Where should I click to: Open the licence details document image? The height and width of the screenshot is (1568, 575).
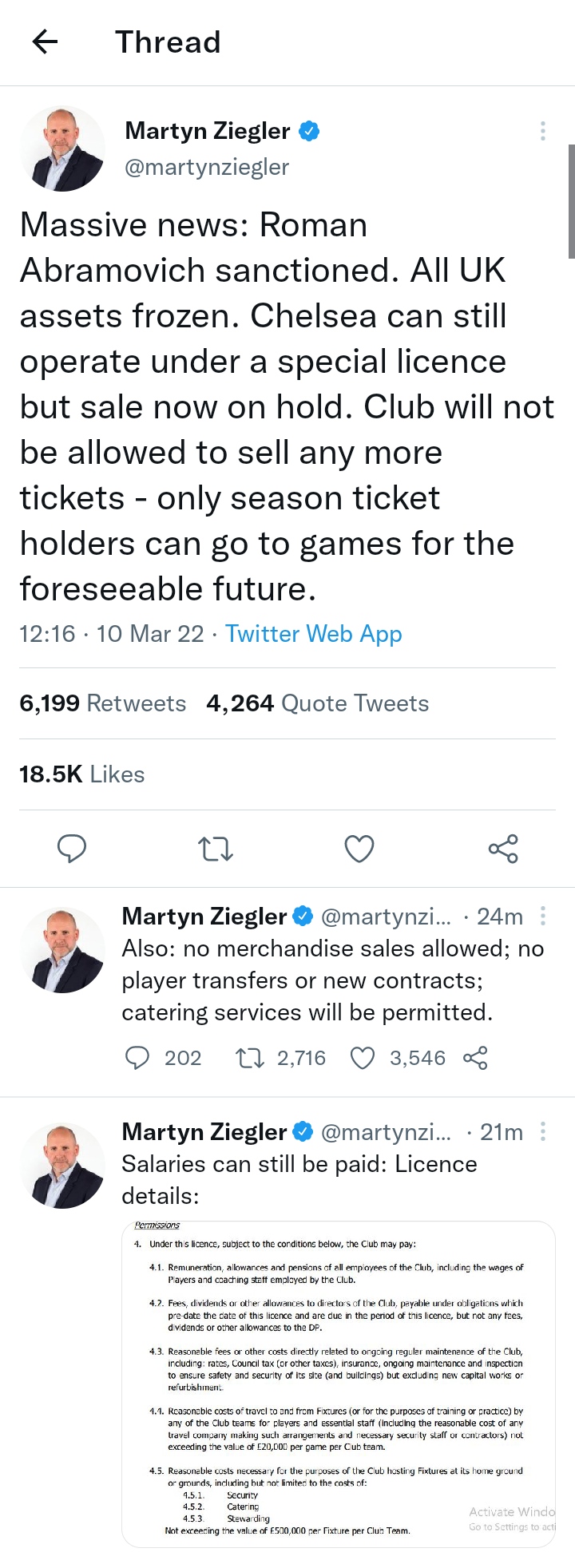tap(338, 1383)
